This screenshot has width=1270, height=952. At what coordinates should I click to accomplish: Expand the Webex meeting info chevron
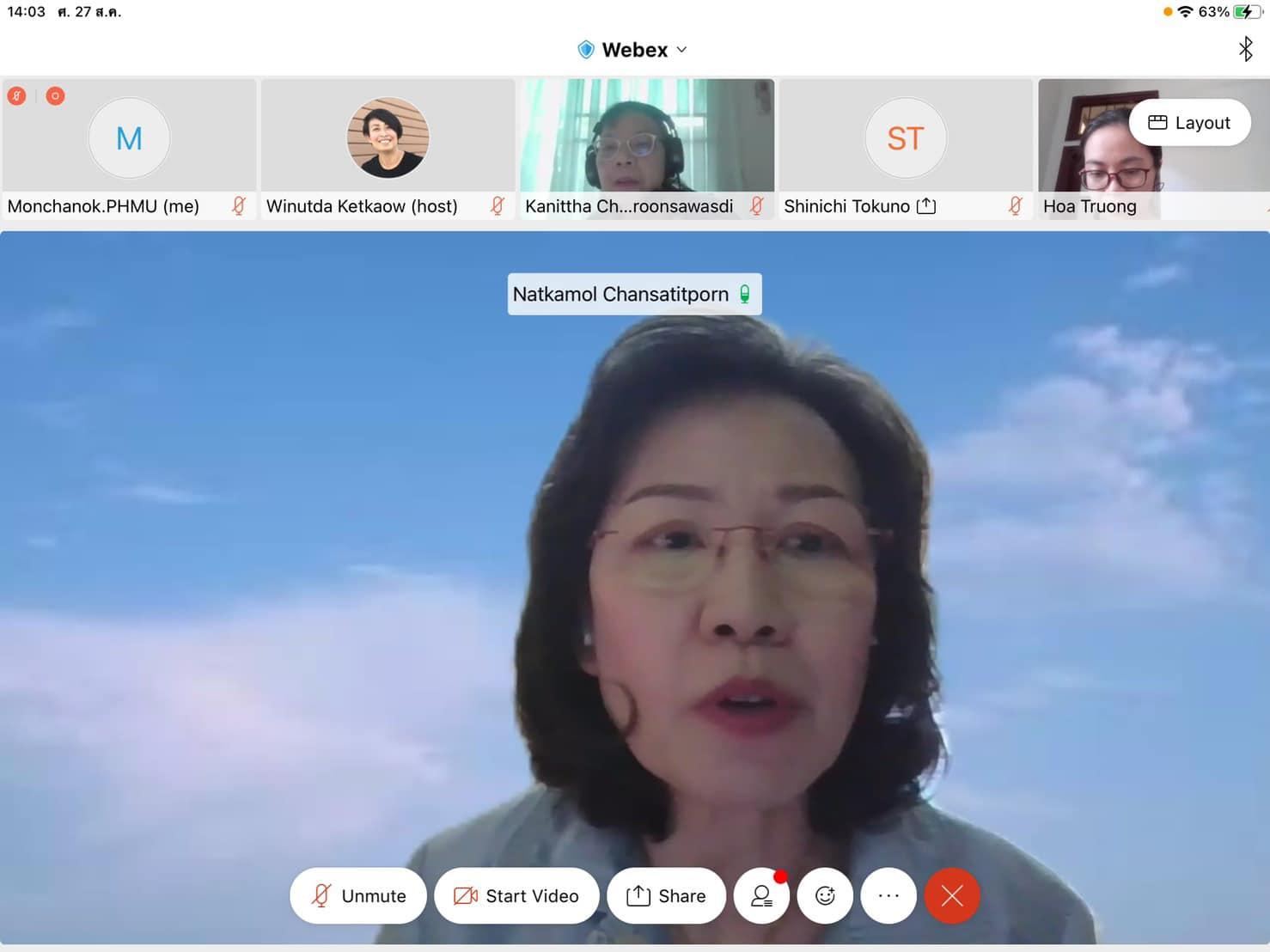pyautogui.click(x=681, y=50)
